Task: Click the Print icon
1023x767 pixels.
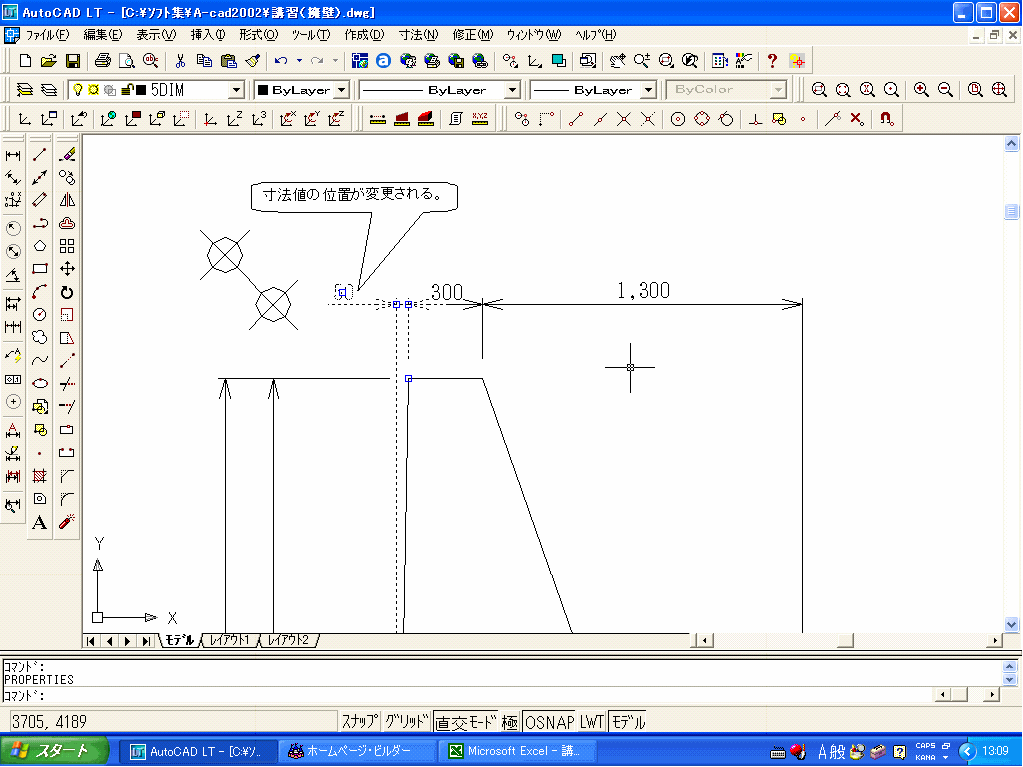Action: (102, 61)
